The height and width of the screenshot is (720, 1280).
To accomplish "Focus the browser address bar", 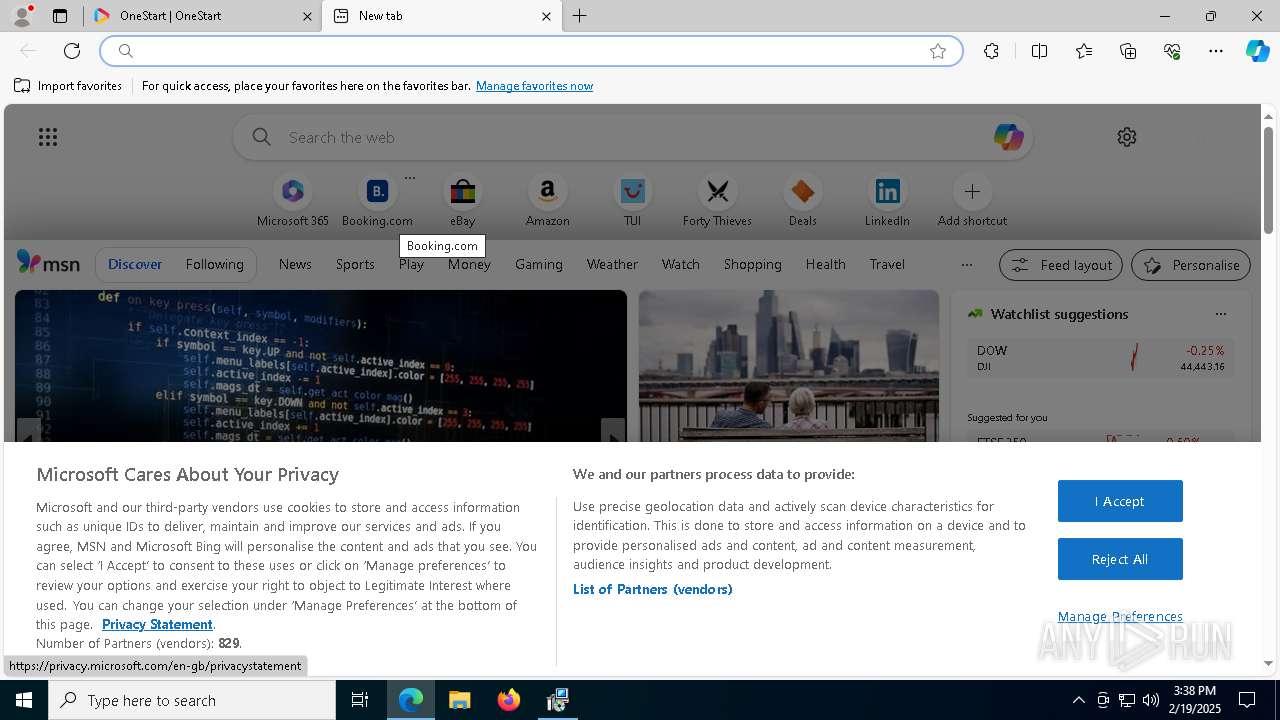I will click(530, 51).
